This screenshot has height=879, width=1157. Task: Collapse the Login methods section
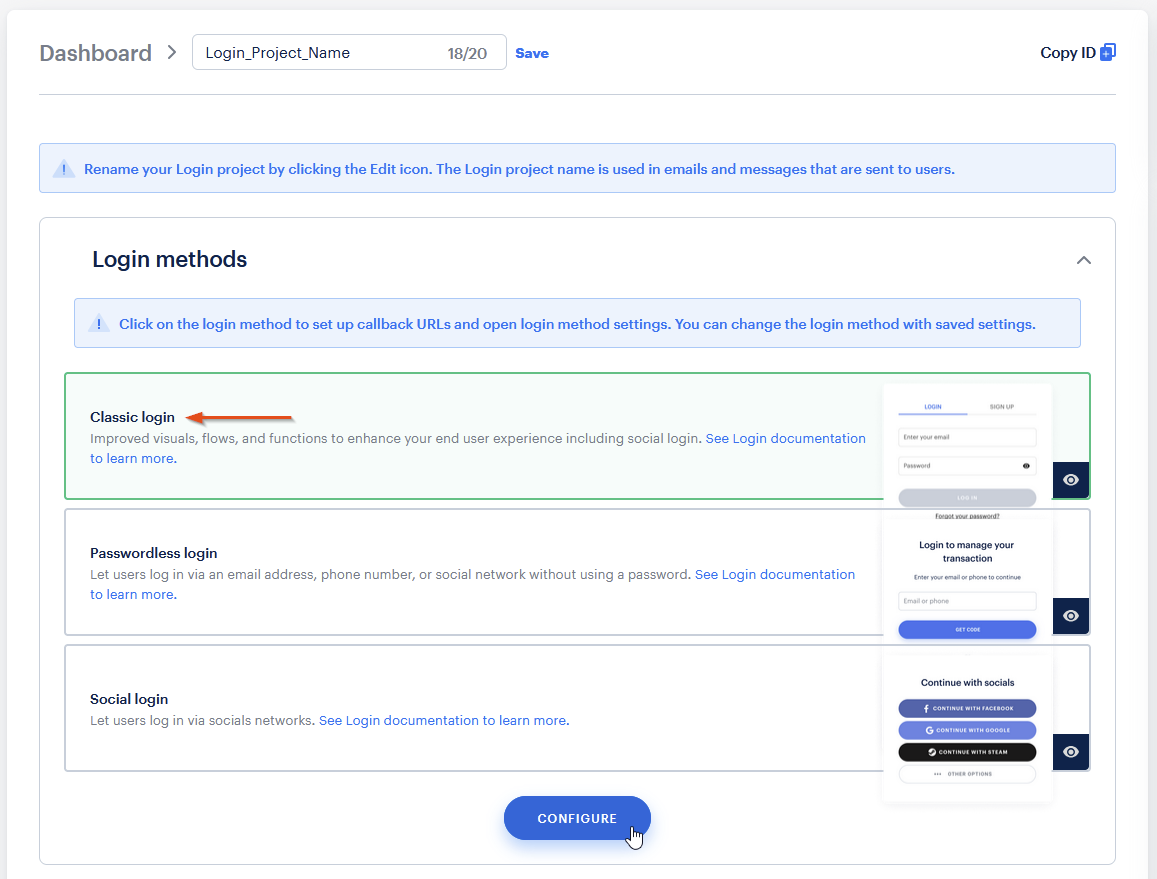pos(1083,260)
